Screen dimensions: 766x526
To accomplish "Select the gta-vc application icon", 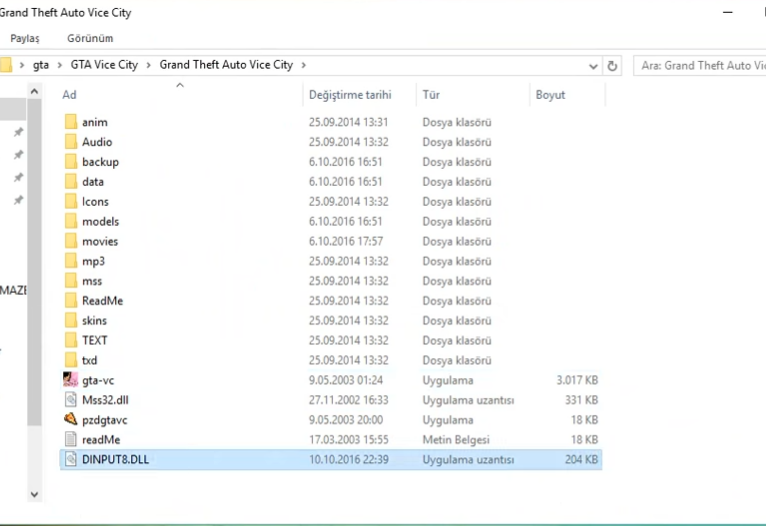I will [70, 380].
